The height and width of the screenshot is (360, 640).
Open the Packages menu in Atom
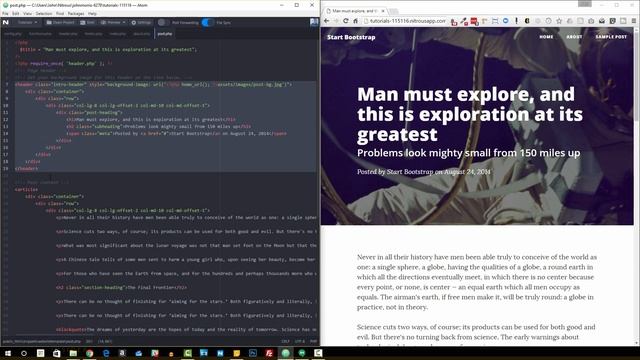76,13
